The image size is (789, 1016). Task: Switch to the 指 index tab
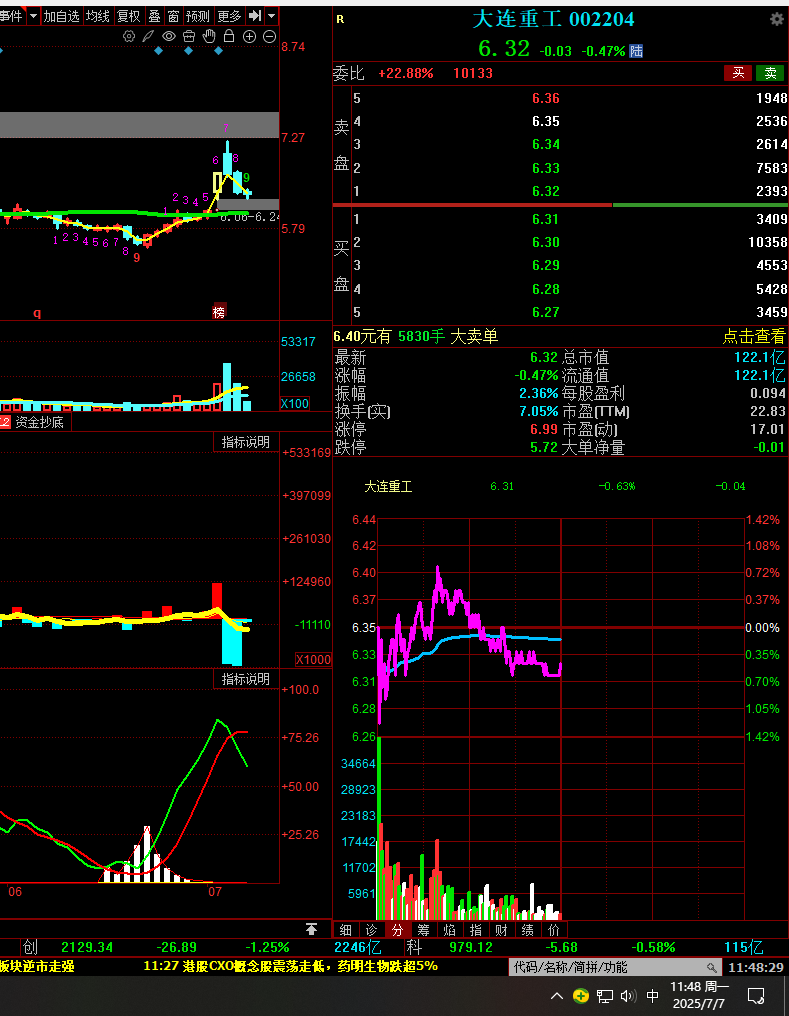pos(475,930)
